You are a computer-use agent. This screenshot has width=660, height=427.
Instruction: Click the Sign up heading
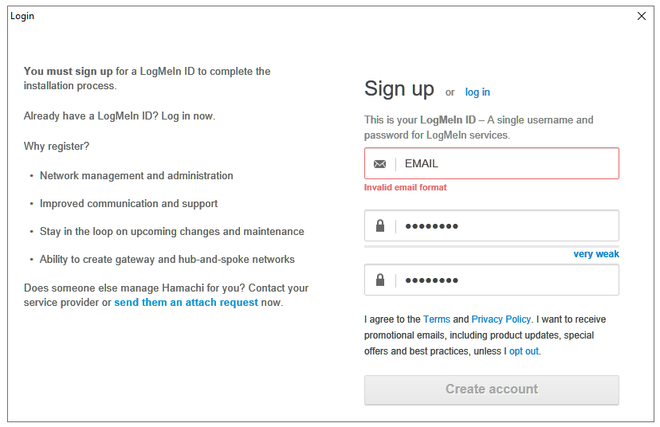[399, 89]
